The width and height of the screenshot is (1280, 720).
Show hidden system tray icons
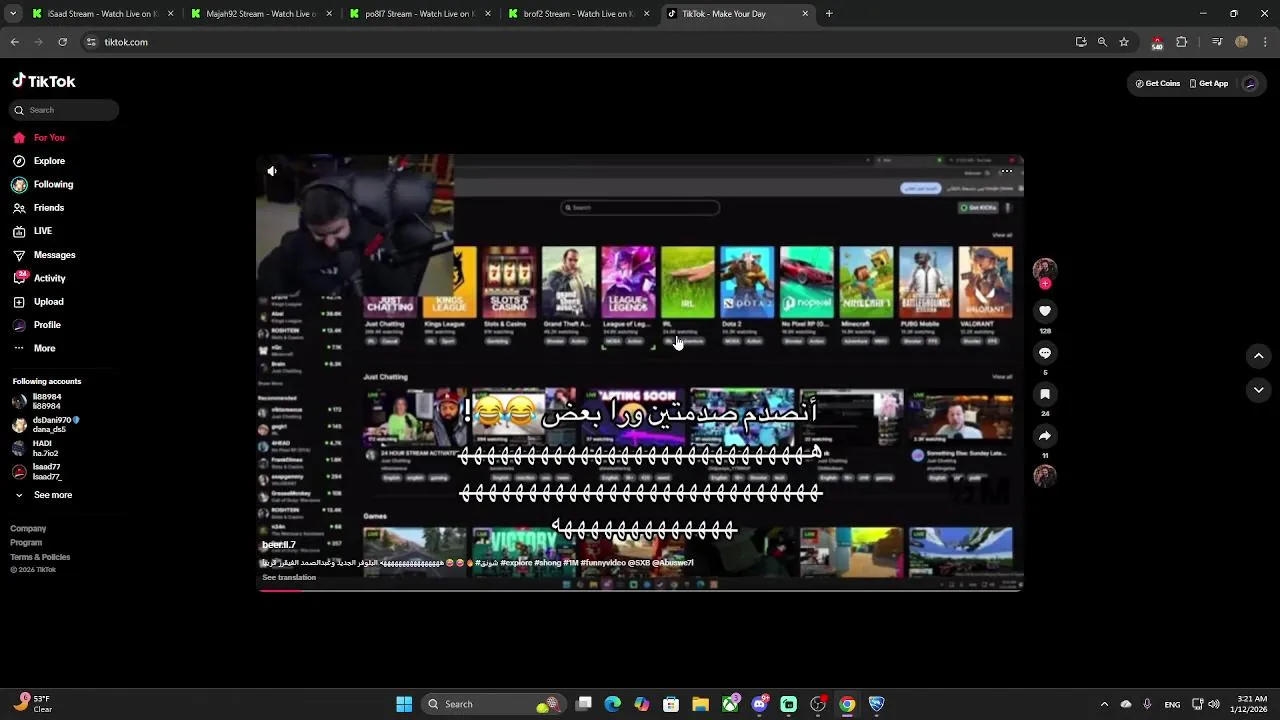(1104, 704)
